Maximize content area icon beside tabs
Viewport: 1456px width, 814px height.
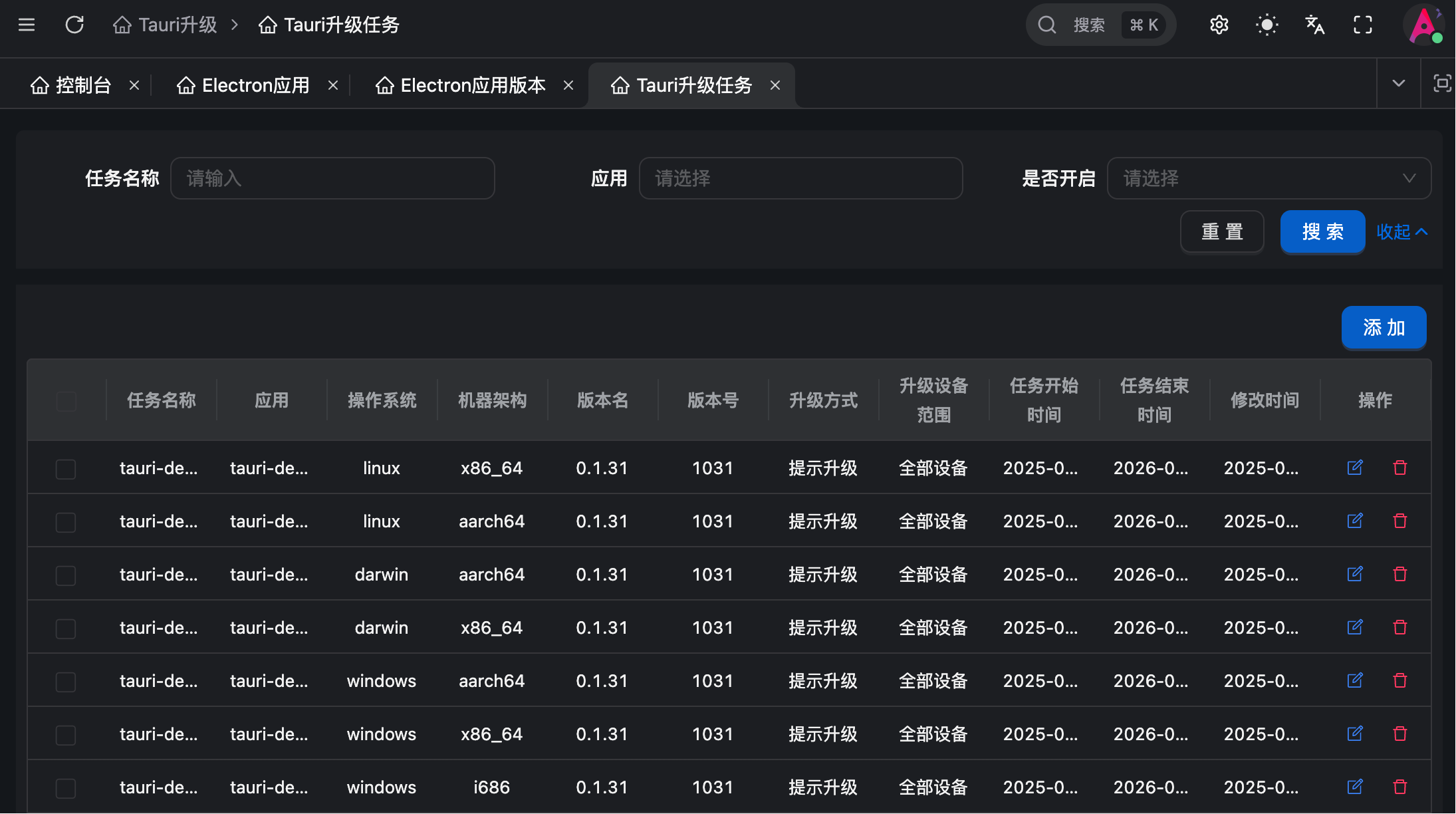[1441, 83]
